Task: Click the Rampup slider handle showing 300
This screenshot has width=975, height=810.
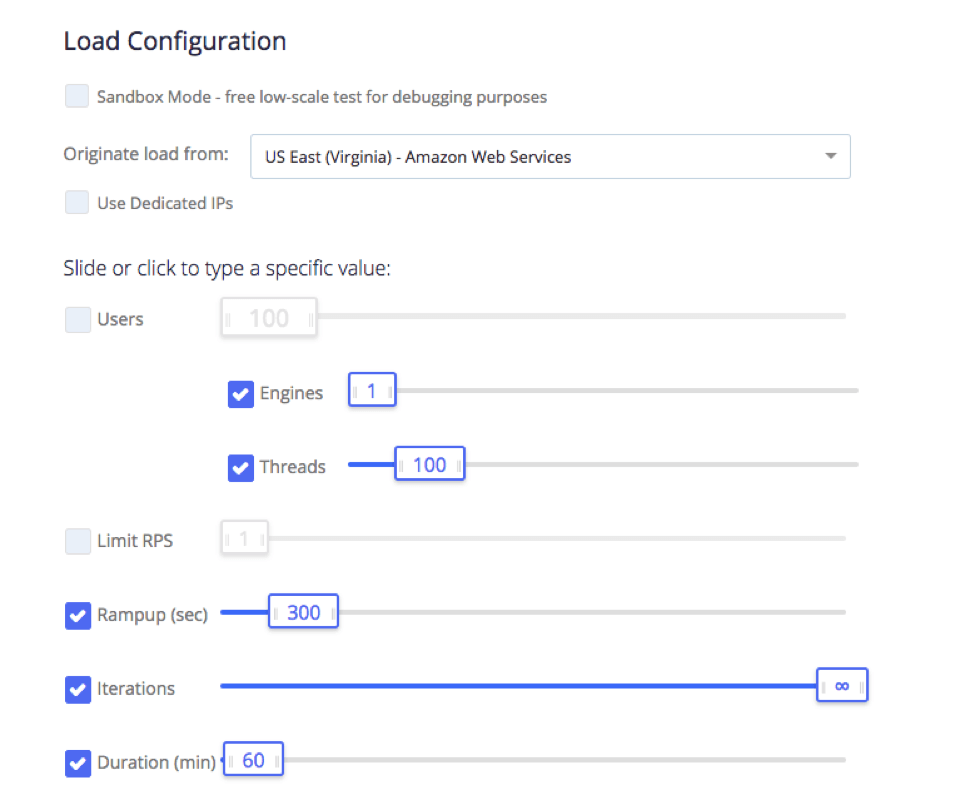Action: click(303, 612)
